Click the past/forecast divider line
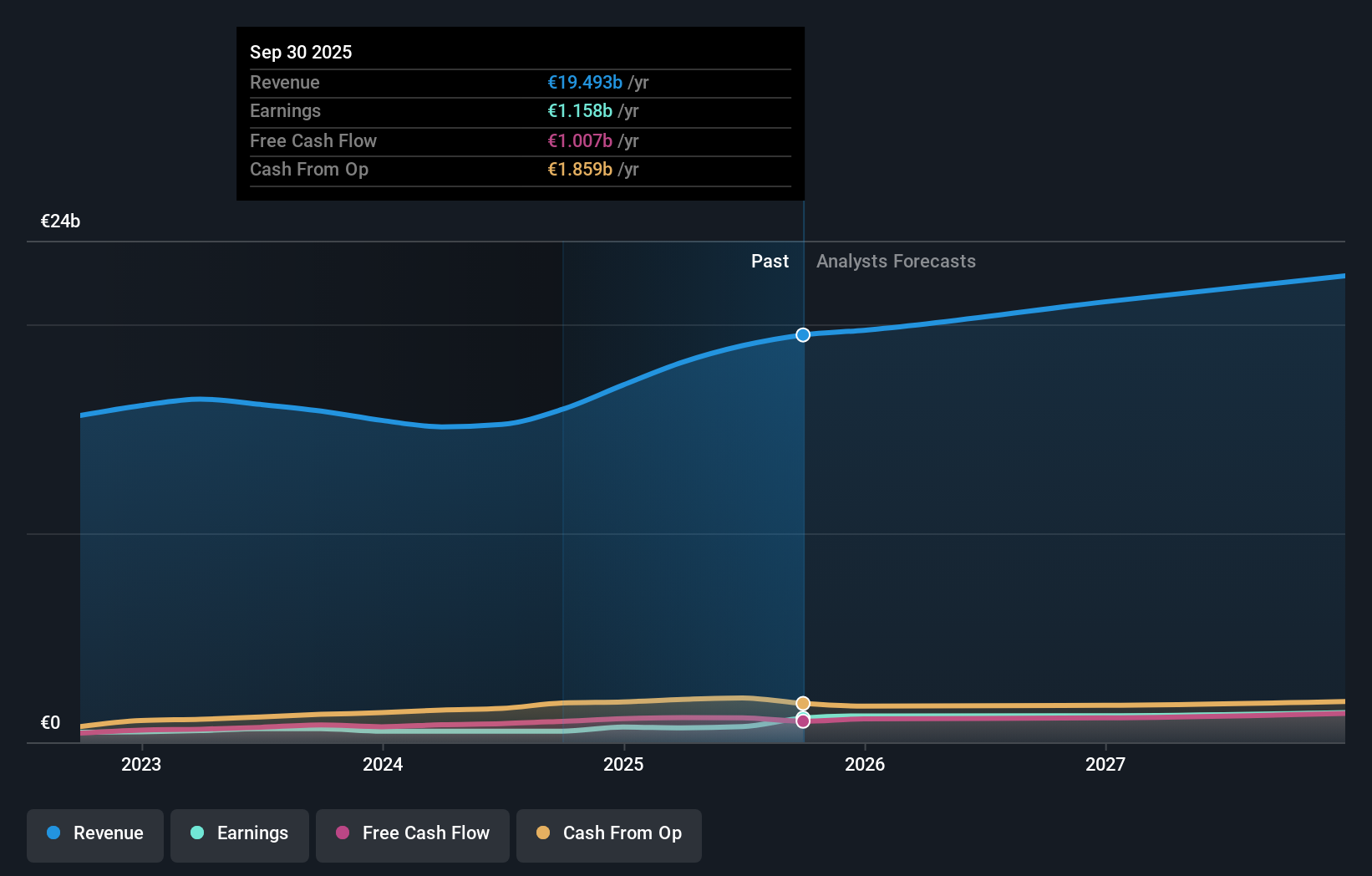The image size is (1372, 876). click(x=803, y=502)
